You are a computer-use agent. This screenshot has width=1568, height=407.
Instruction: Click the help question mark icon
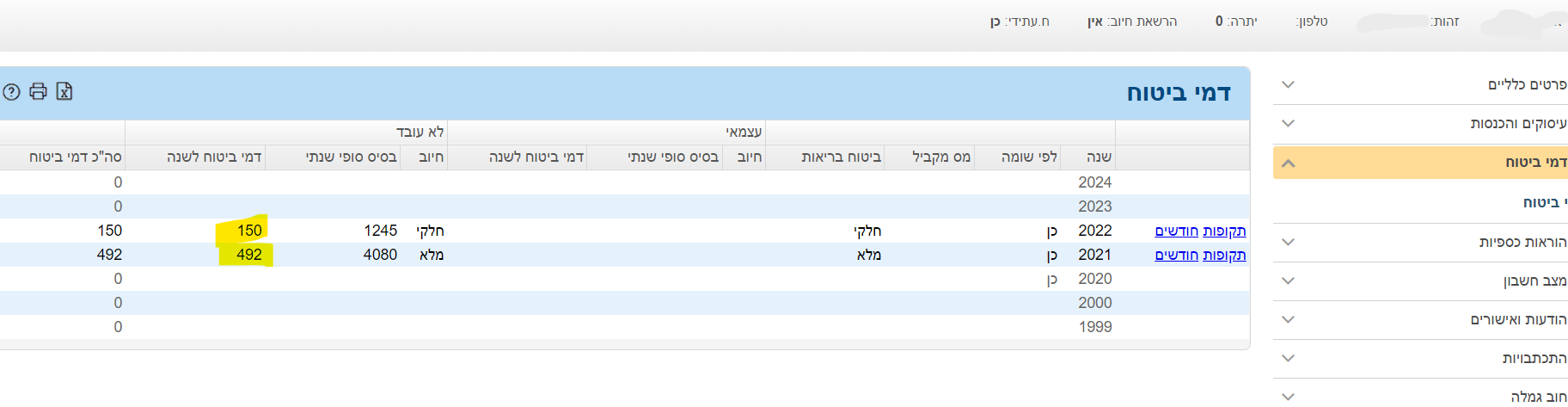pyautogui.click(x=11, y=91)
